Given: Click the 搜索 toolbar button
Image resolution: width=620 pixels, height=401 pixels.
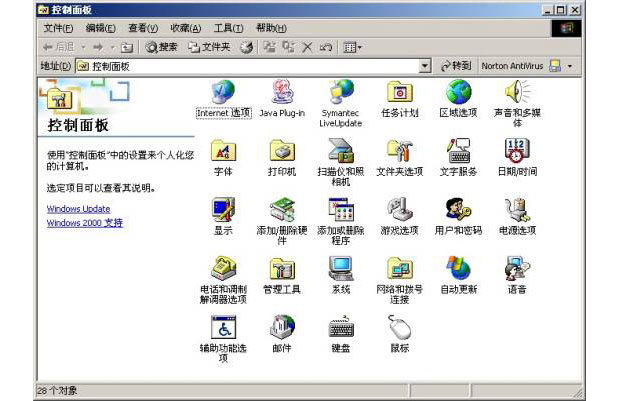Looking at the screenshot, I should (161, 47).
